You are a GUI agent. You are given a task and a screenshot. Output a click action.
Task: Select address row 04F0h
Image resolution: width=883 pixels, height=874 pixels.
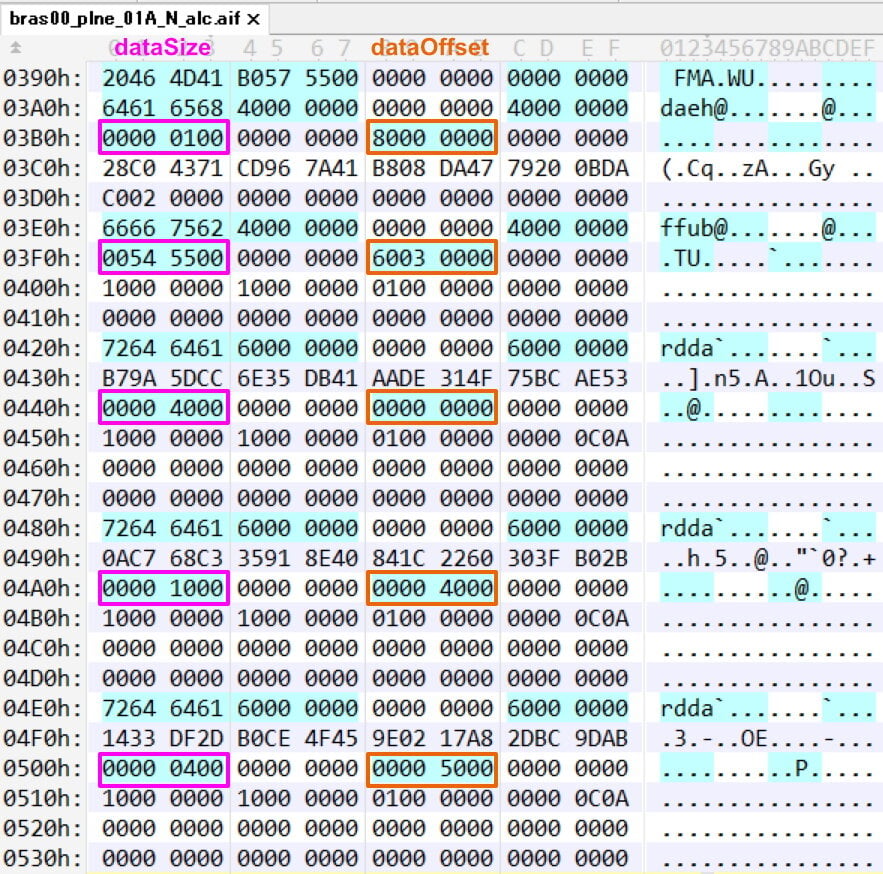point(42,738)
